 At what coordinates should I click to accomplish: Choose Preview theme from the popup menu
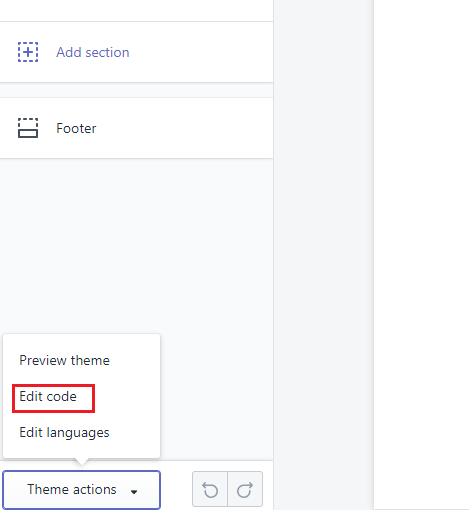click(x=64, y=360)
